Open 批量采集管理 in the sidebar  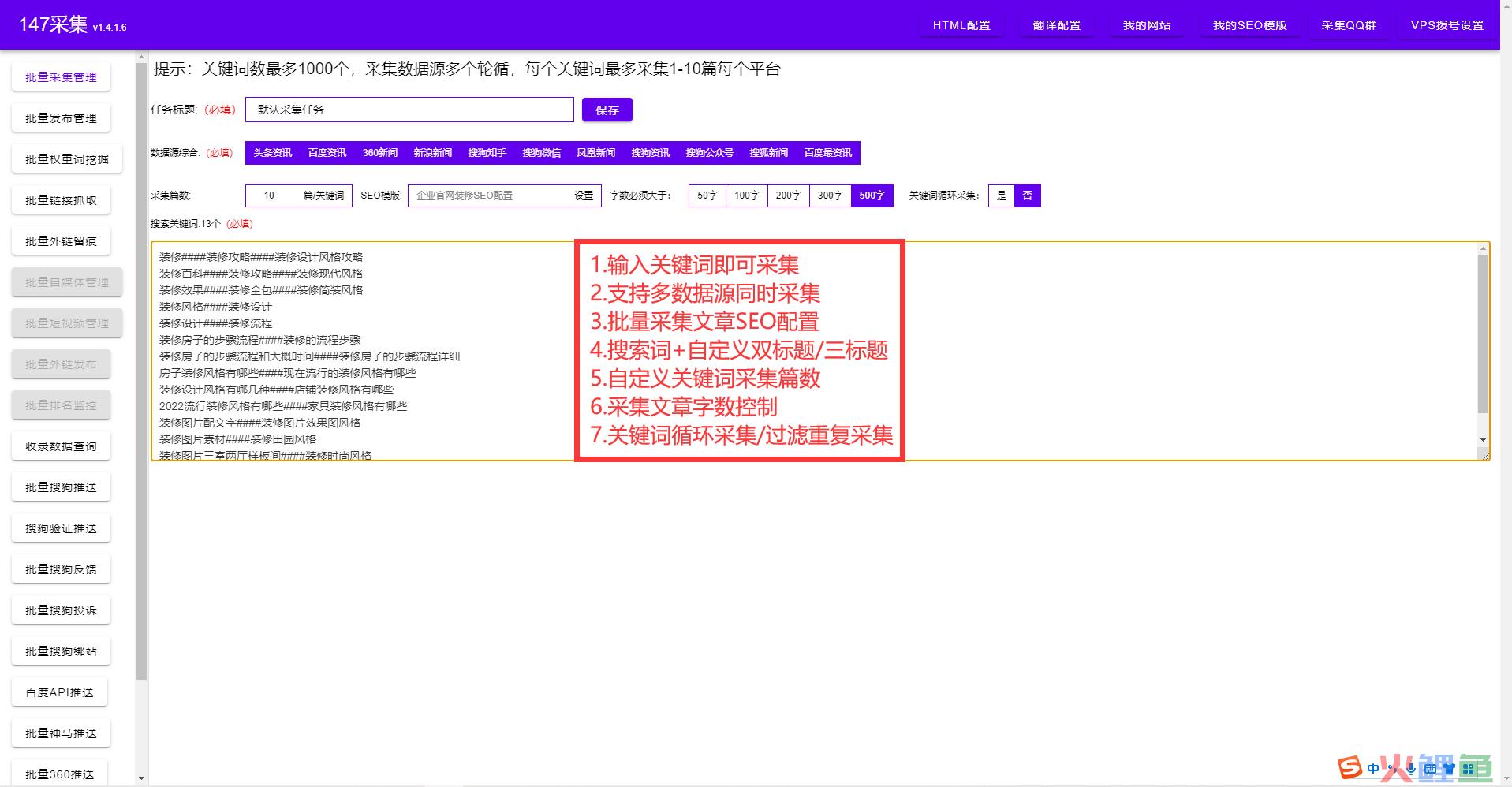click(x=61, y=77)
